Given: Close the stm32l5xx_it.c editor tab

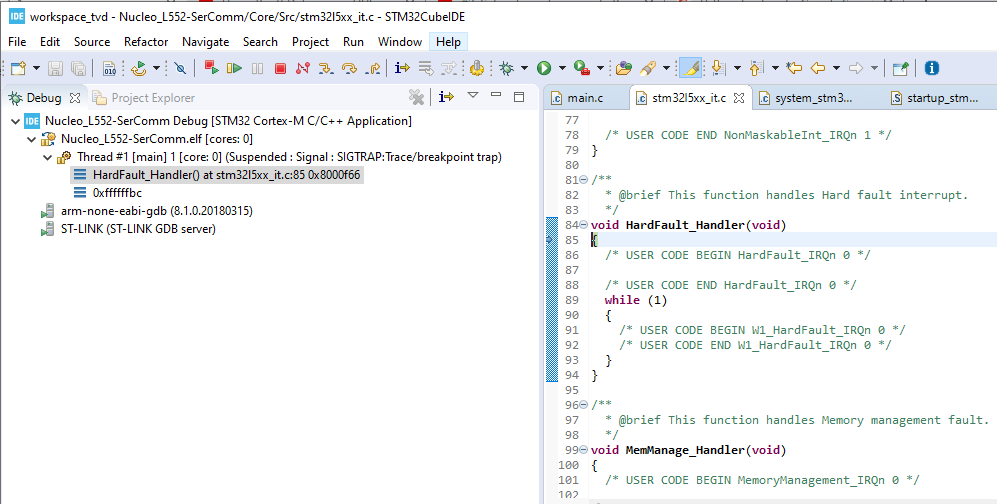Looking at the screenshot, I should [739, 98].
